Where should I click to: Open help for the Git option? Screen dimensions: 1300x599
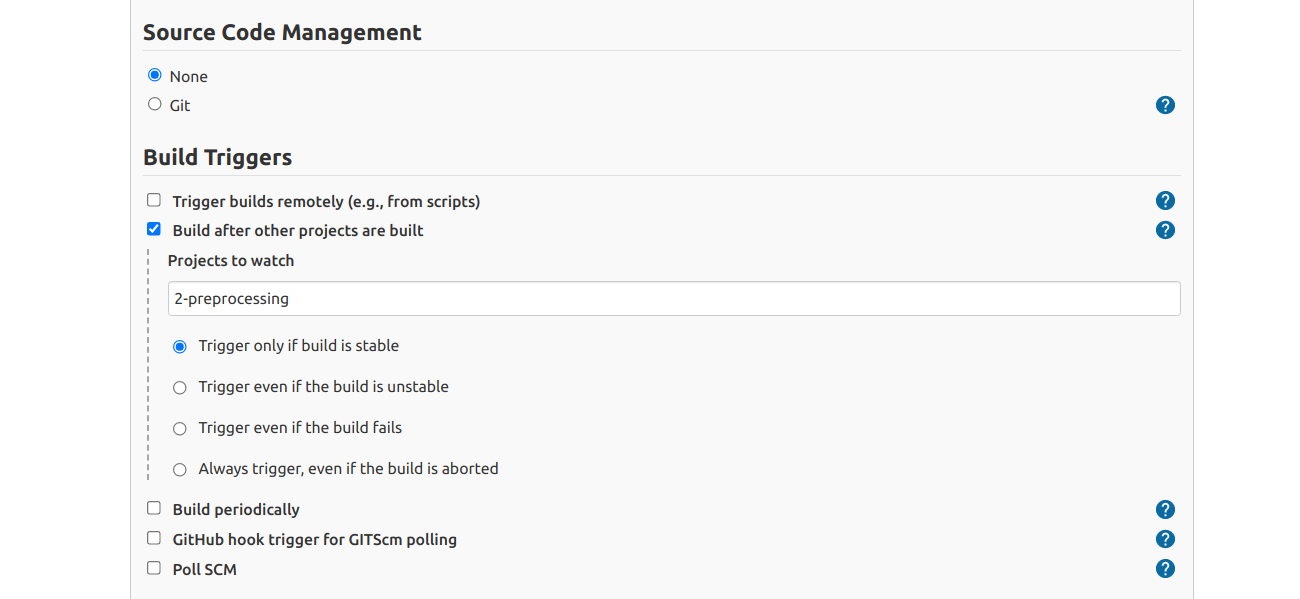click(x=1165, y=105)
